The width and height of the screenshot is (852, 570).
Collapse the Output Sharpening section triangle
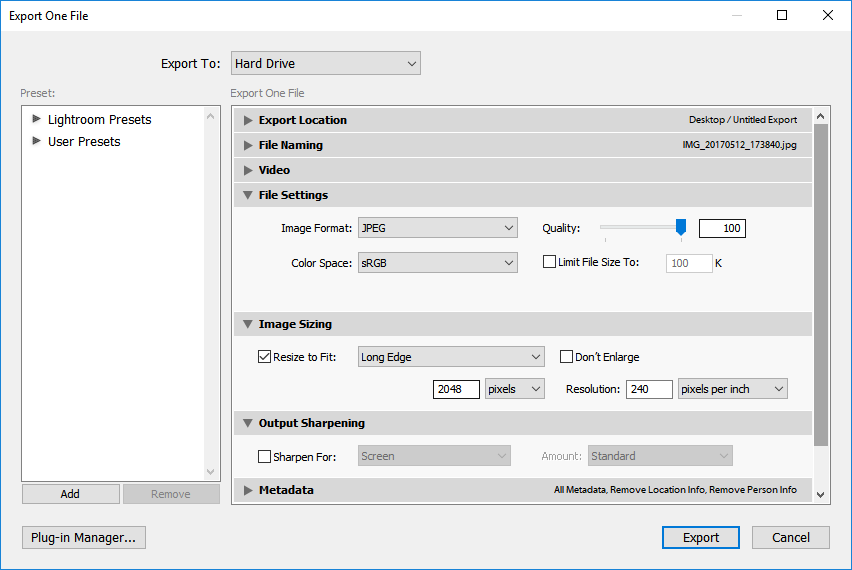point(248,423)
